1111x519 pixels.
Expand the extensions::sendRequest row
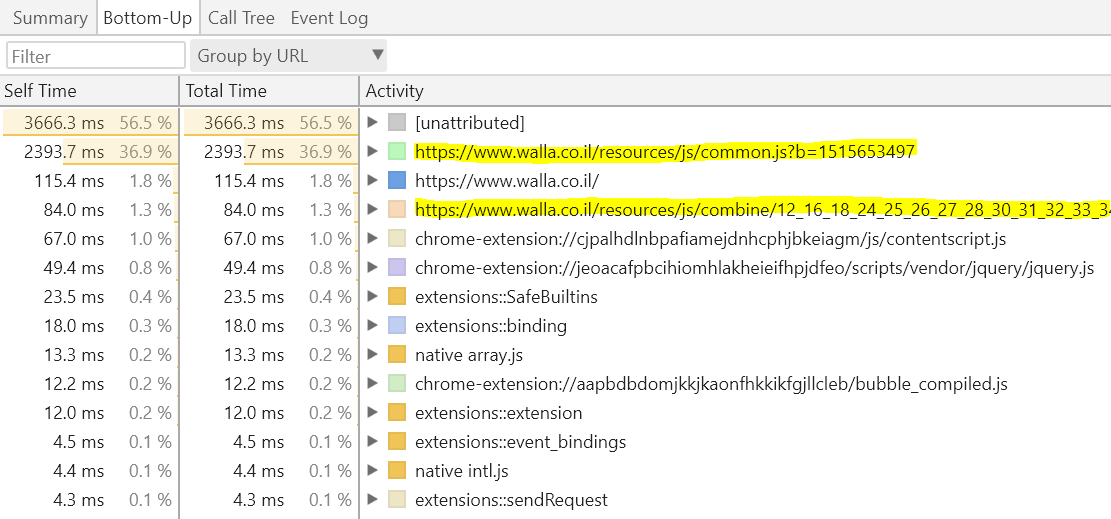(373, 501)
